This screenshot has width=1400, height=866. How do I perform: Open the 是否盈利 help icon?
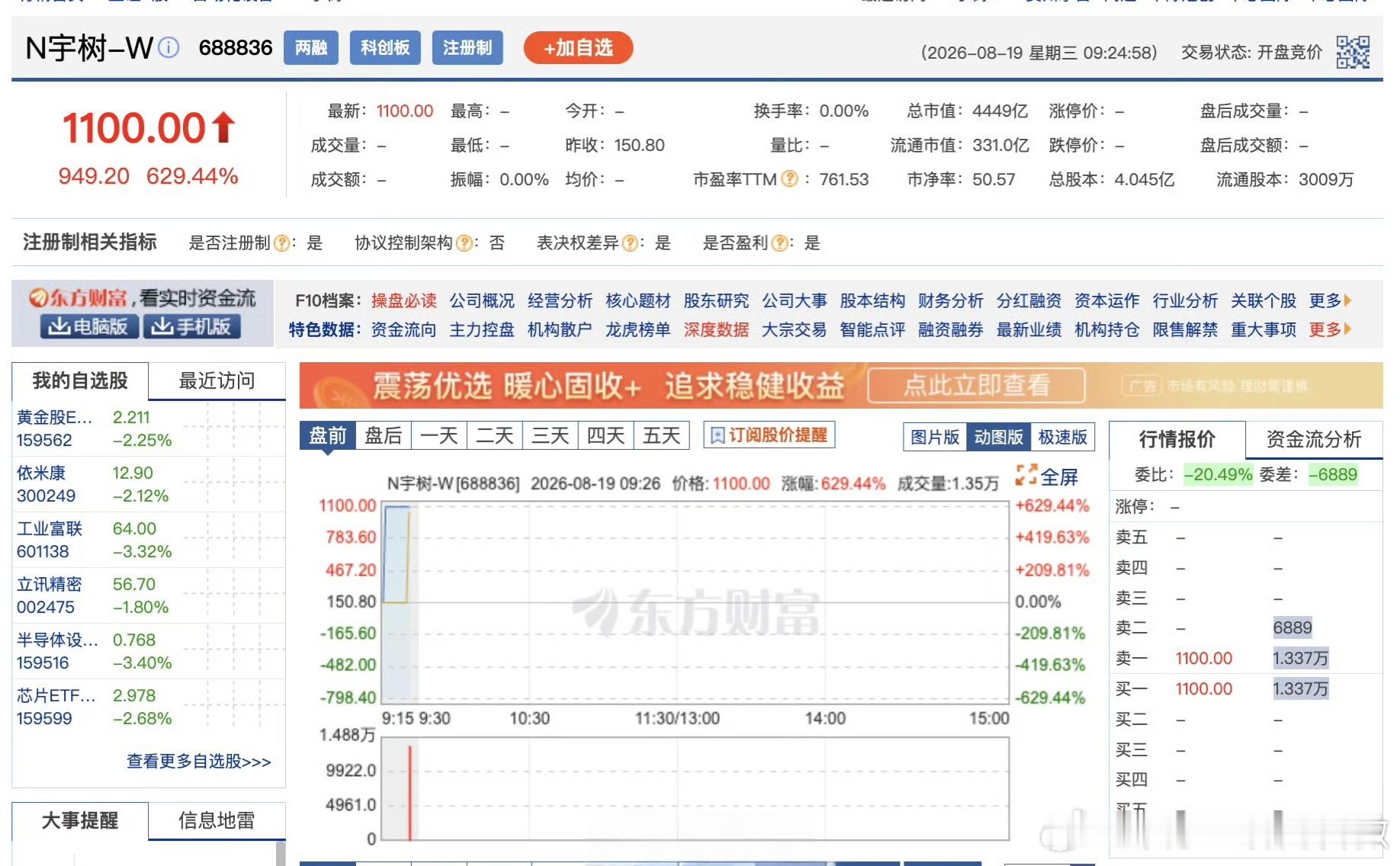[x=779, y=243]
